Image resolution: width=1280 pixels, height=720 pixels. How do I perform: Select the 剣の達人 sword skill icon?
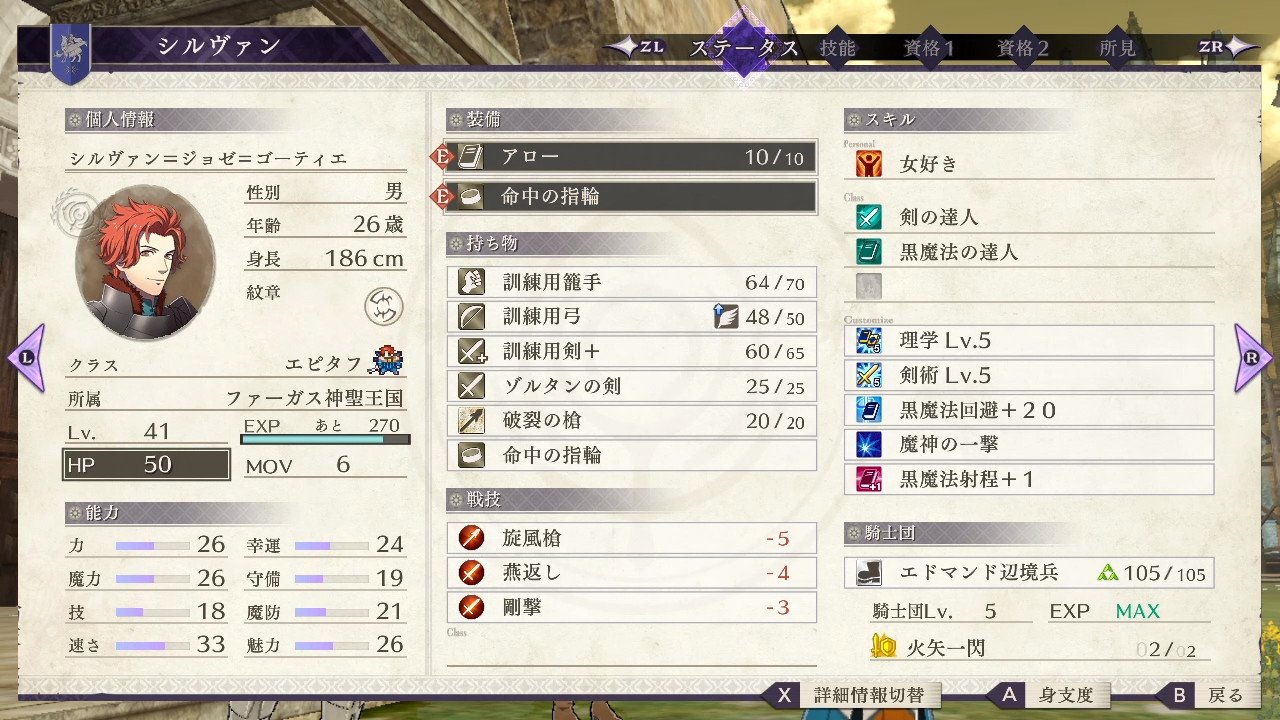point(869,216)
